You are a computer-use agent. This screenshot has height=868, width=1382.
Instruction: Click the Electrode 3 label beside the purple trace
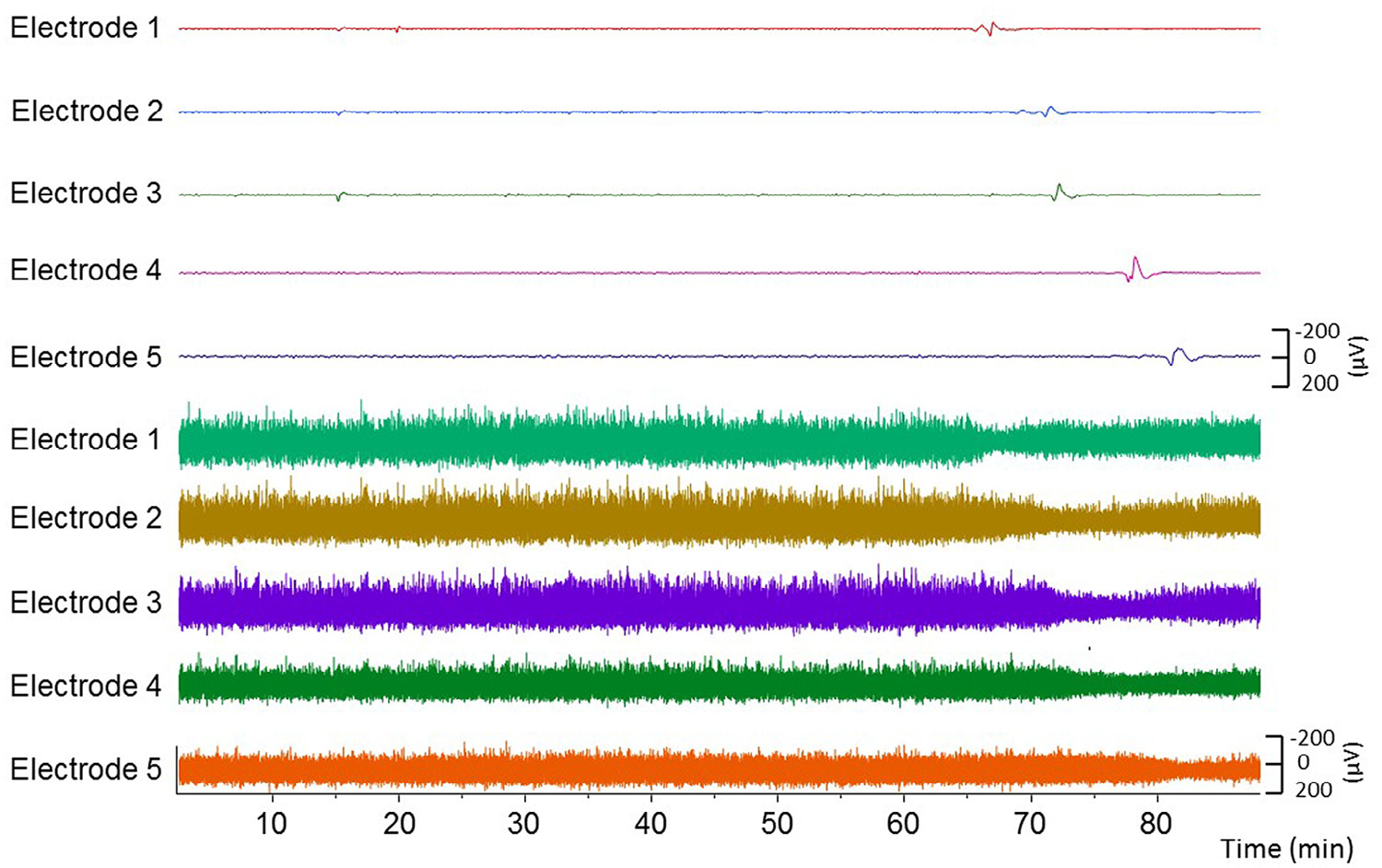pyautogui.click(x=86, y=602)
